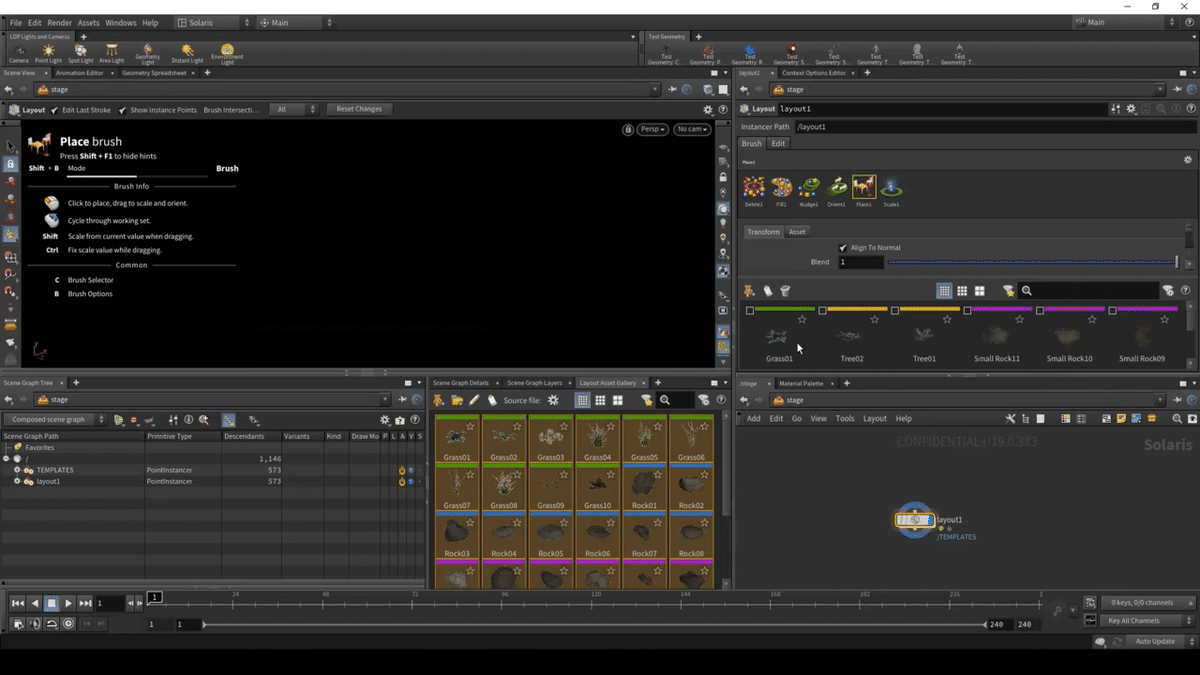Tick the checkbox above Grass01 working set item
This screenshot has width=1200, height=675.
[x=750, y=311]
